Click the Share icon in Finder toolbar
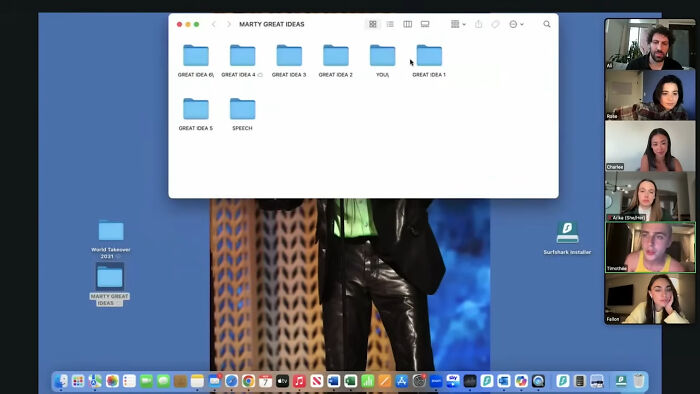This screenshot has width=700, height=394. (479, 24)
